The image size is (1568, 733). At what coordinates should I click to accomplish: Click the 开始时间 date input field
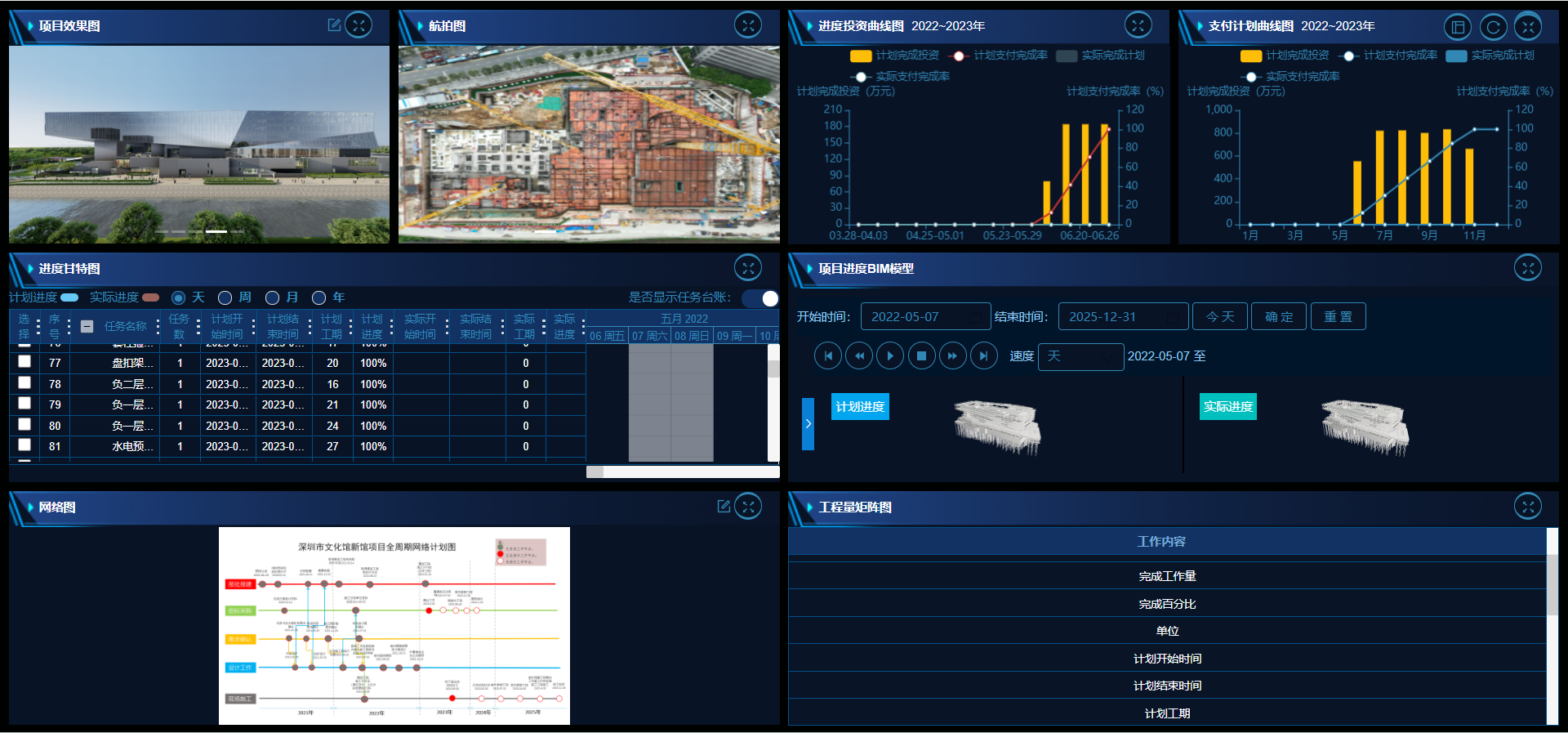pos(924,317)
